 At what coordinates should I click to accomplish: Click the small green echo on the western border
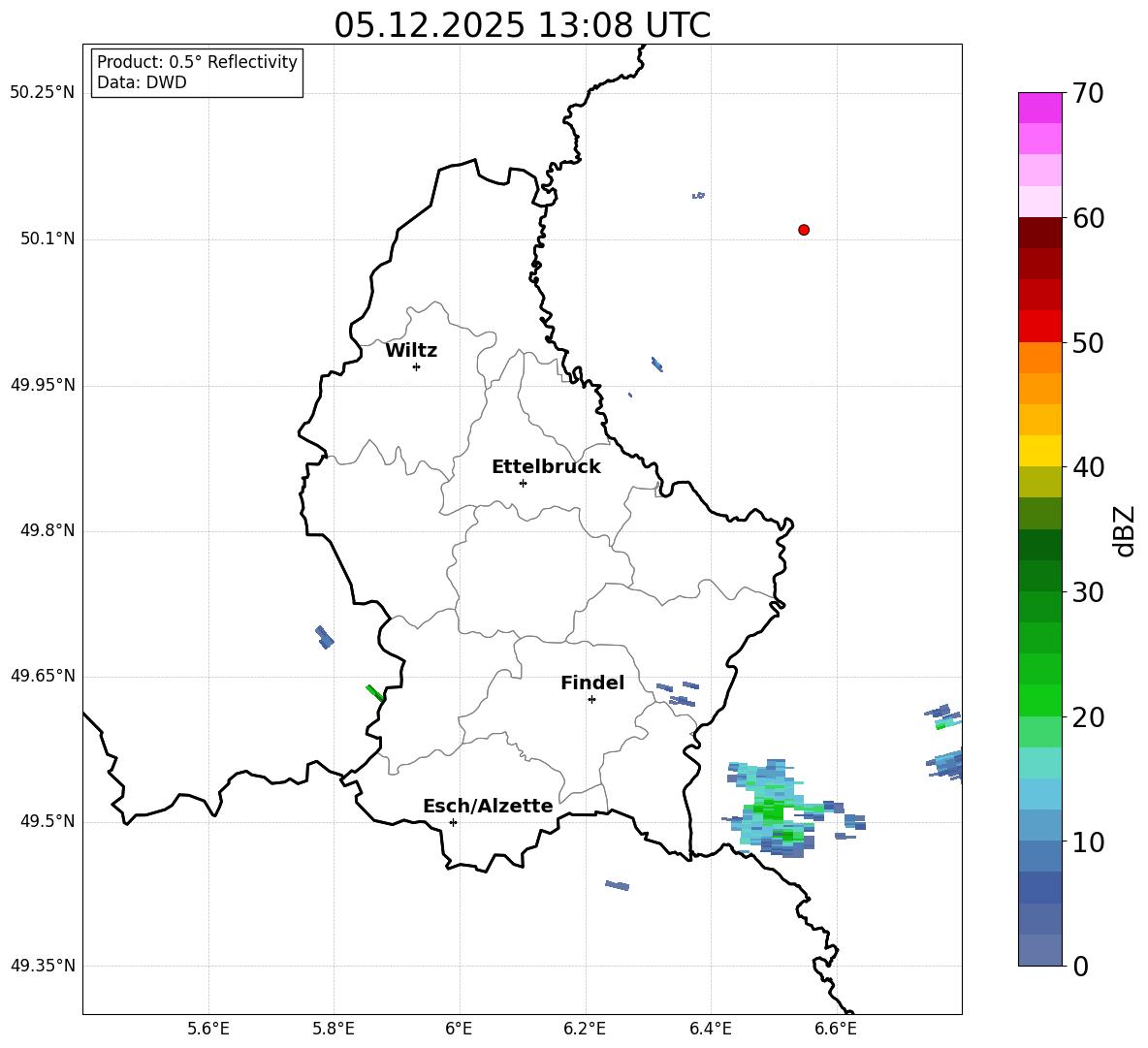coord(374,692)
